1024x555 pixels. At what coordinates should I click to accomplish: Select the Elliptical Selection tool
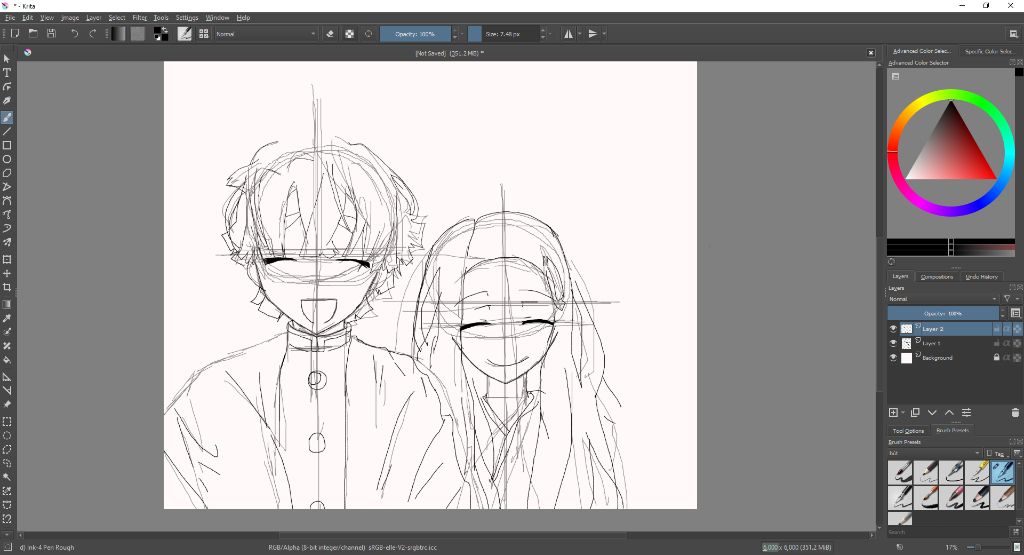[7, 436]
